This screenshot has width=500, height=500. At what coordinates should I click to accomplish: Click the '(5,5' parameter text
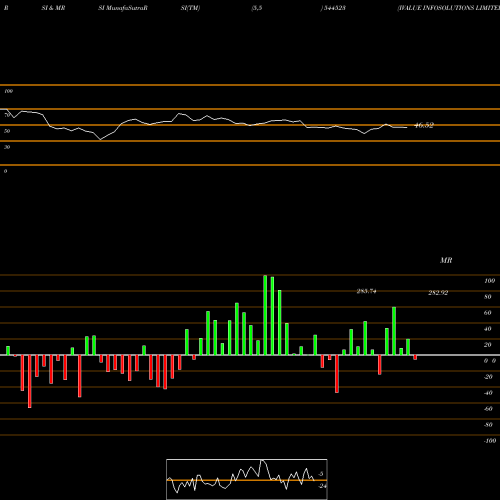(257, 8)
